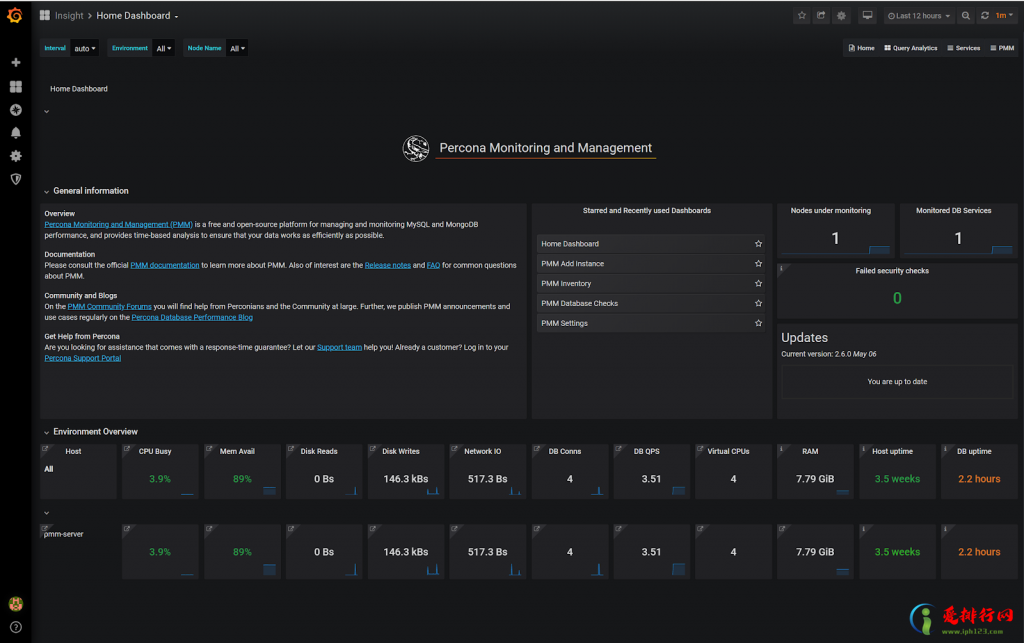Screen dimensions: 1024x643
Task: Open the PMM menu
Action: point(1002,48)
